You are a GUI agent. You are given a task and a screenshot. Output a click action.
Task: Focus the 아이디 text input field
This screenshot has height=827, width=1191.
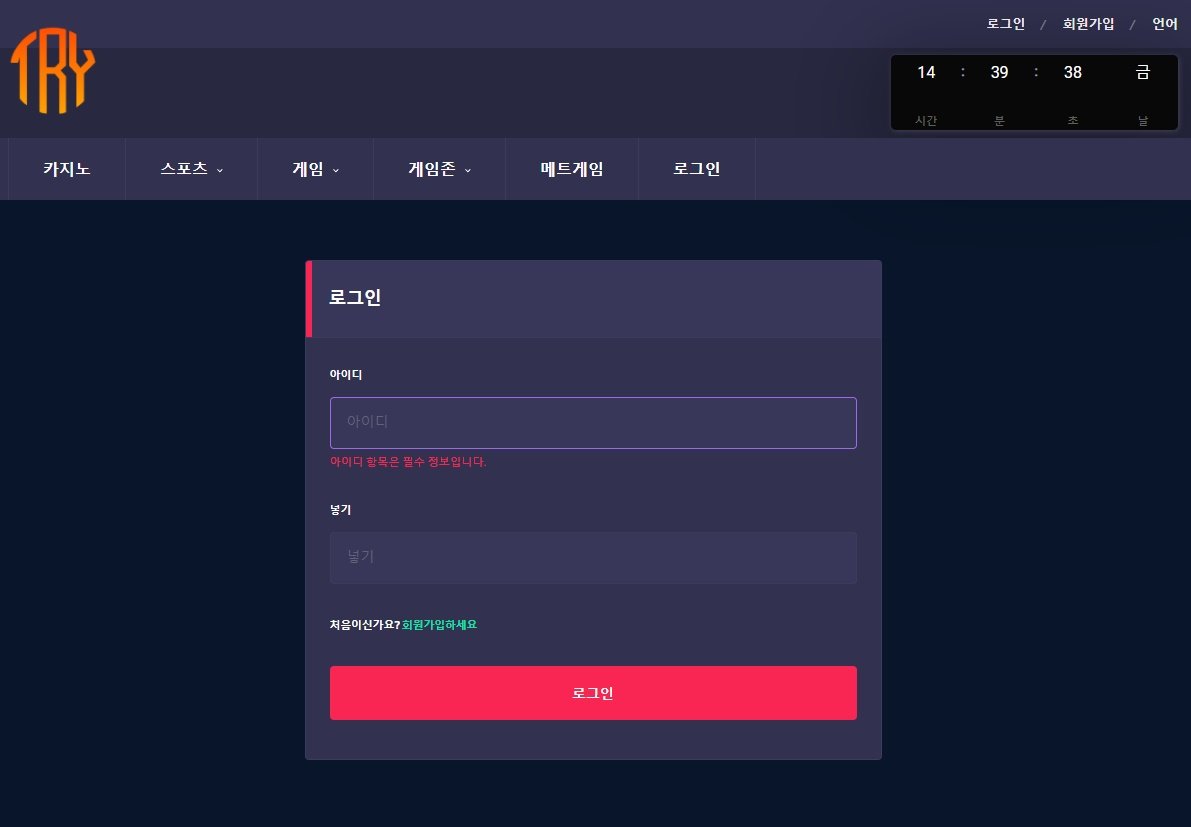tap(593, 423)
